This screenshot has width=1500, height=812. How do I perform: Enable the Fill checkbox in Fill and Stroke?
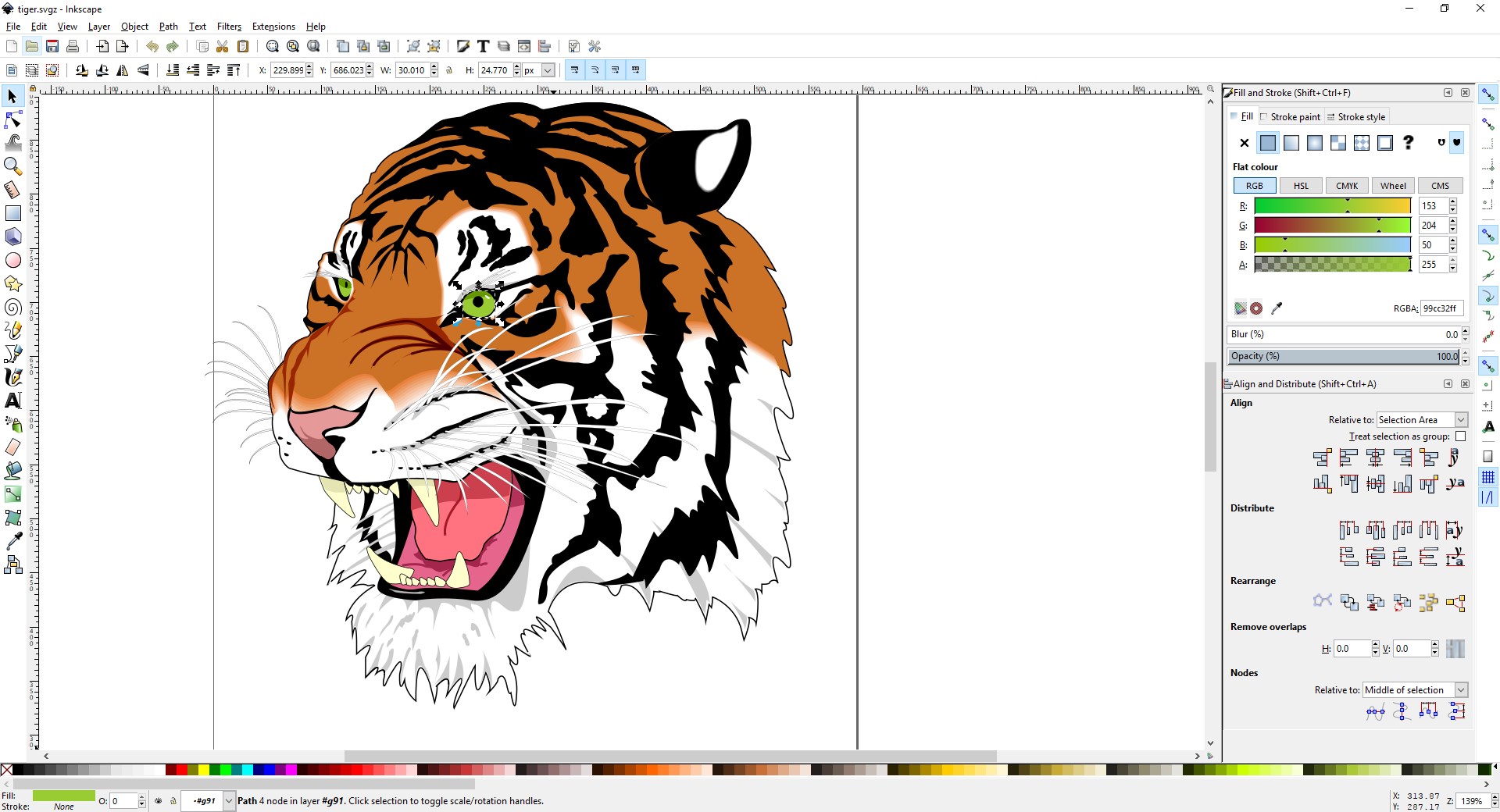[x=1233, y=116]
